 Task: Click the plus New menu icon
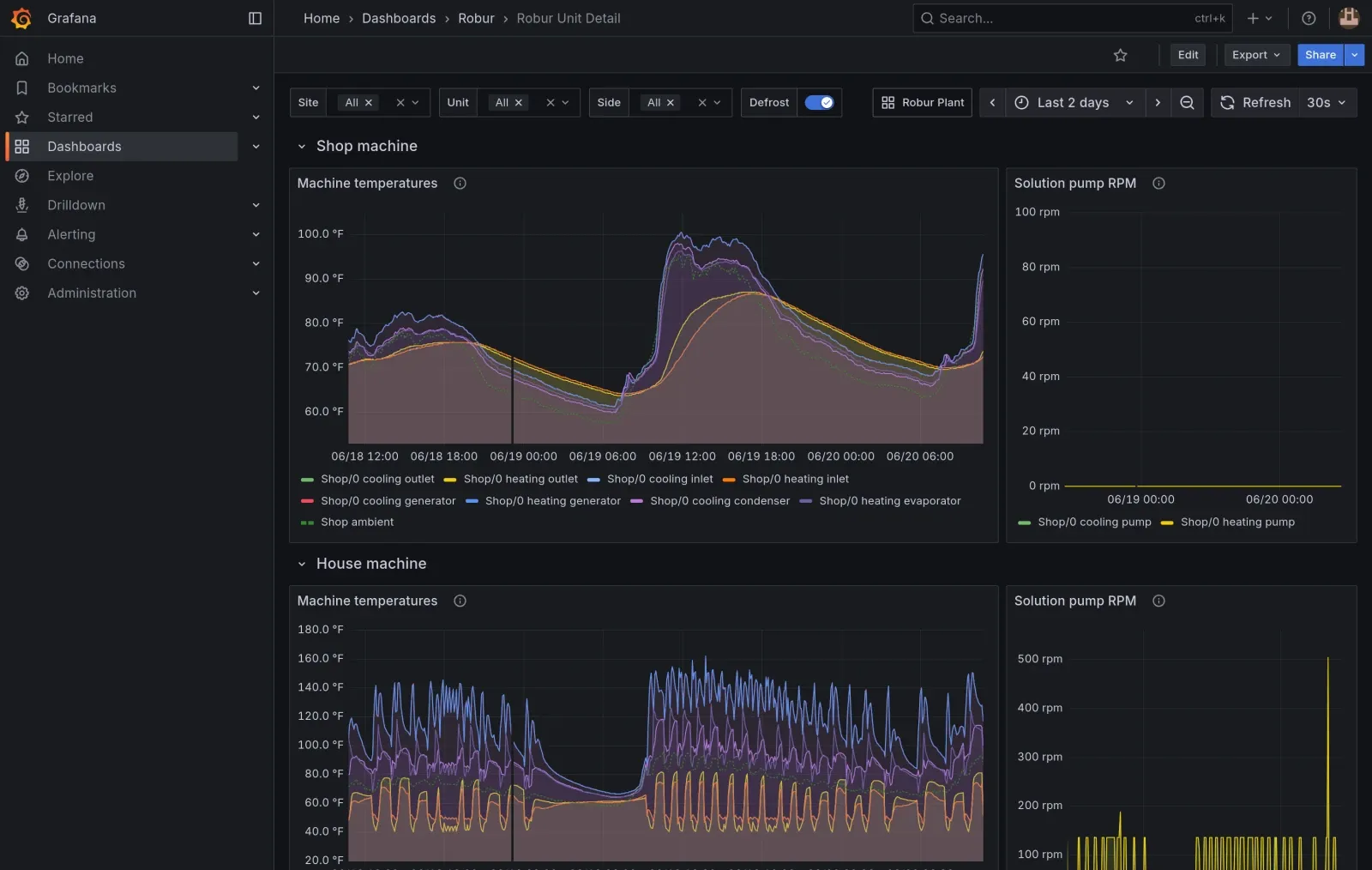1259,18
